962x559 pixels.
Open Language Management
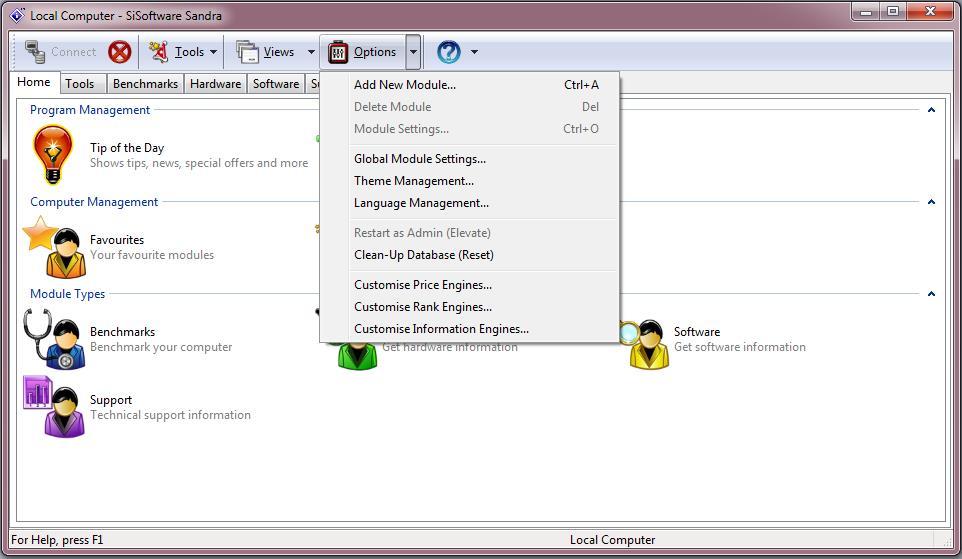469,203
